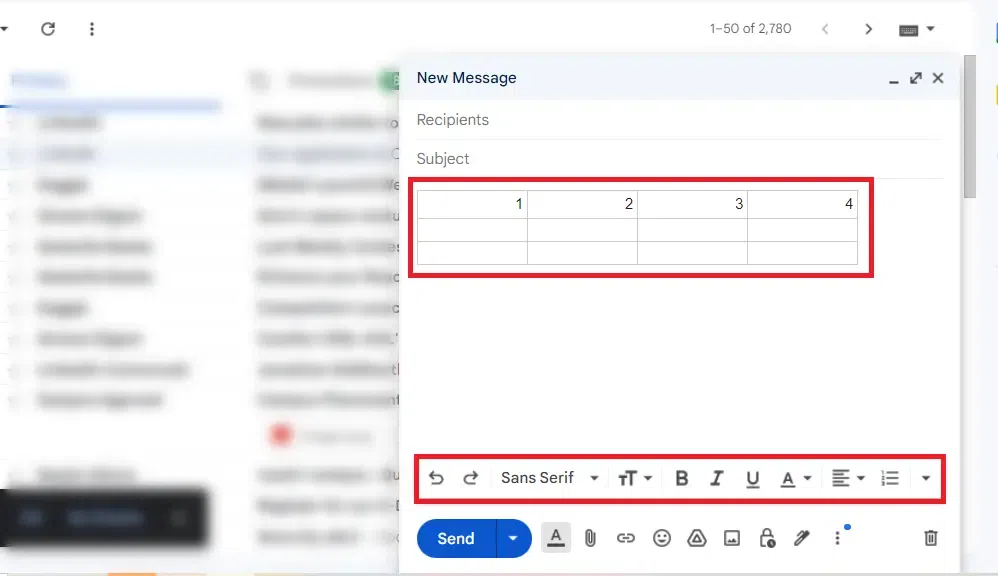The height and width of the screenshot is (576, 998).
Task: Open the text size dropdown
Action: point(635,478)
